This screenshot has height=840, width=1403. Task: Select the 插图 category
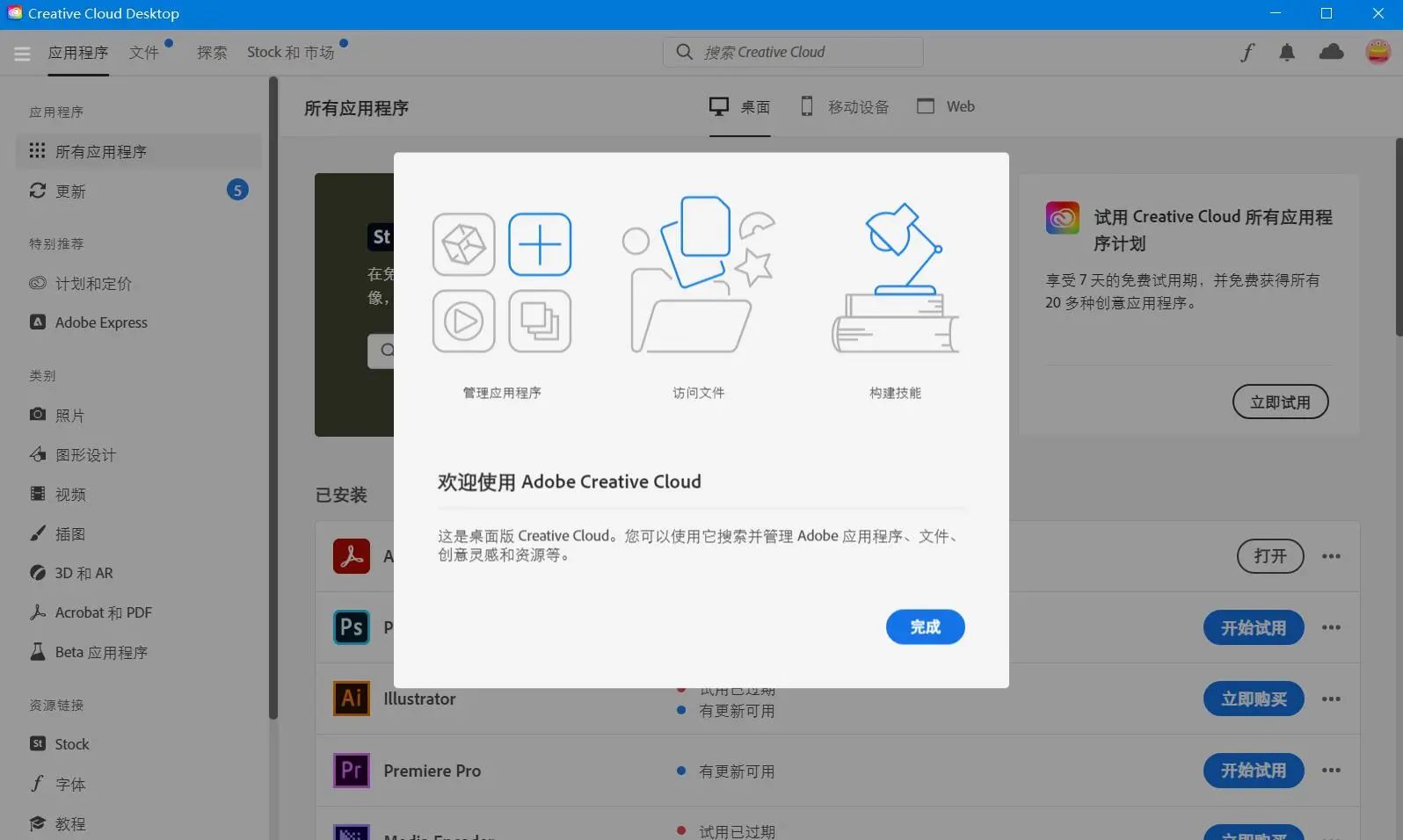[139, 533]
